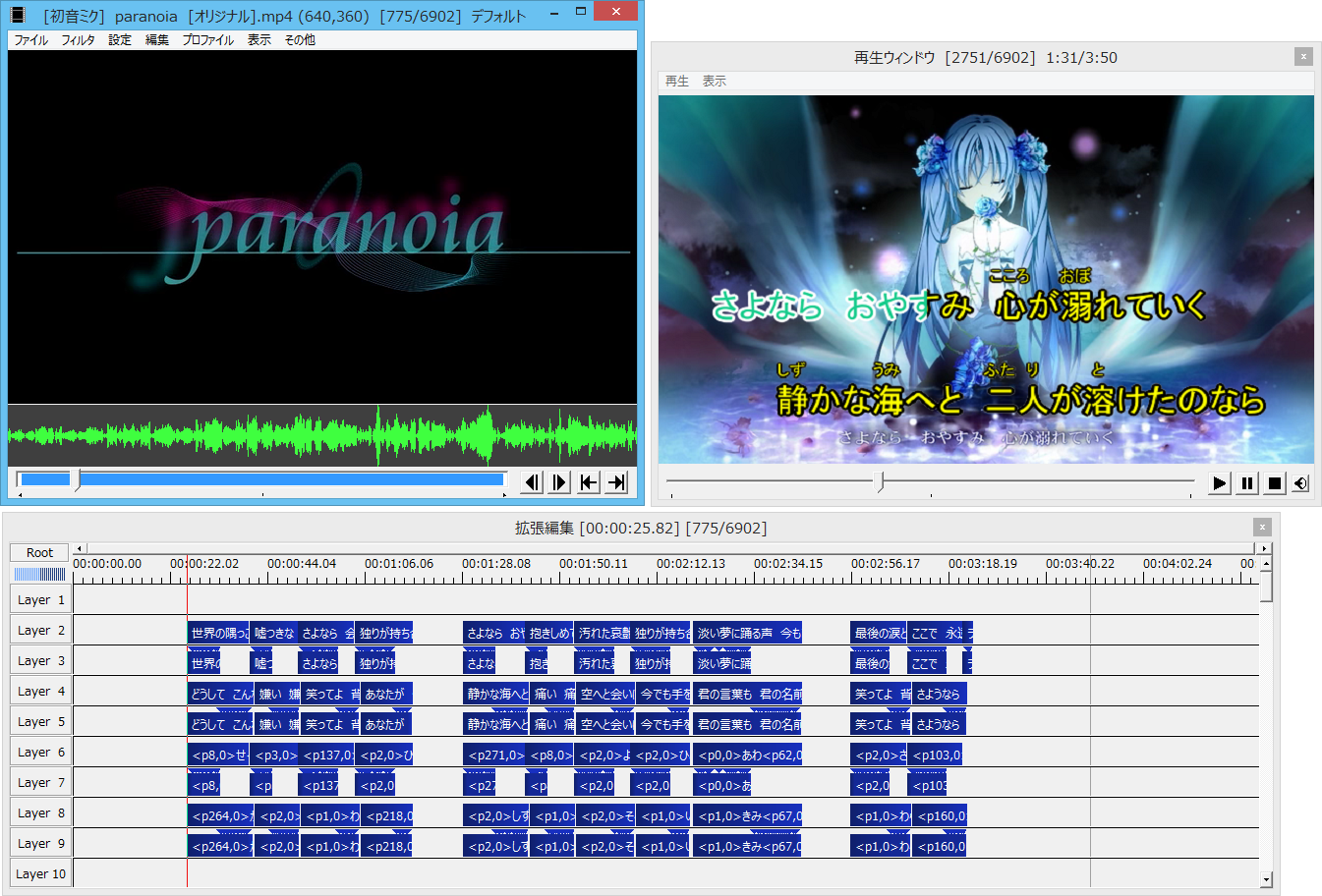
Task: Pause playback in the playback window
Action: point(1247,482)
